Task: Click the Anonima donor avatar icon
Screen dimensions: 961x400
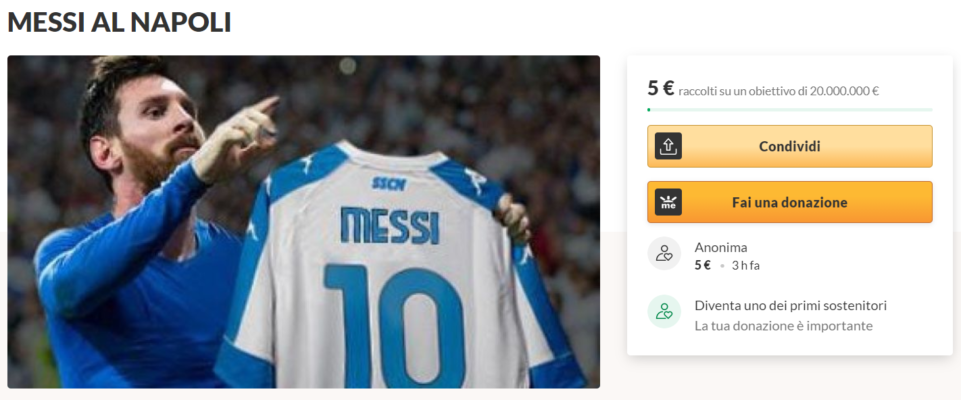Action: pyautogui.click(x=664, y=254)
